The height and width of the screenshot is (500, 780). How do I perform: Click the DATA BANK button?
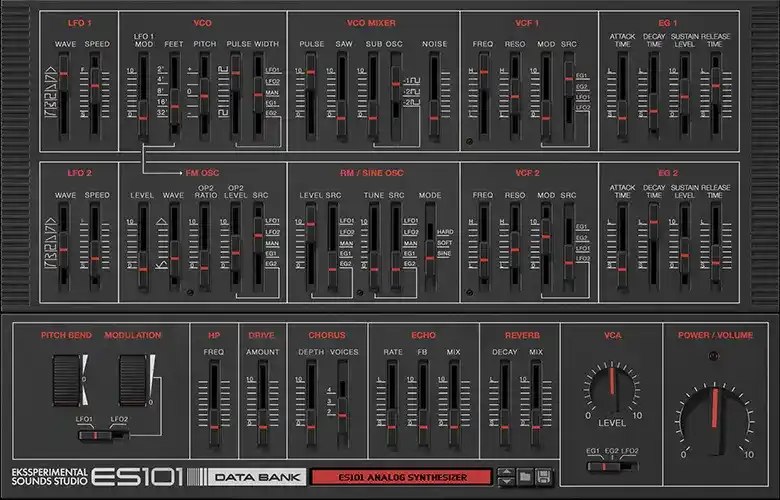click(257, 477)
